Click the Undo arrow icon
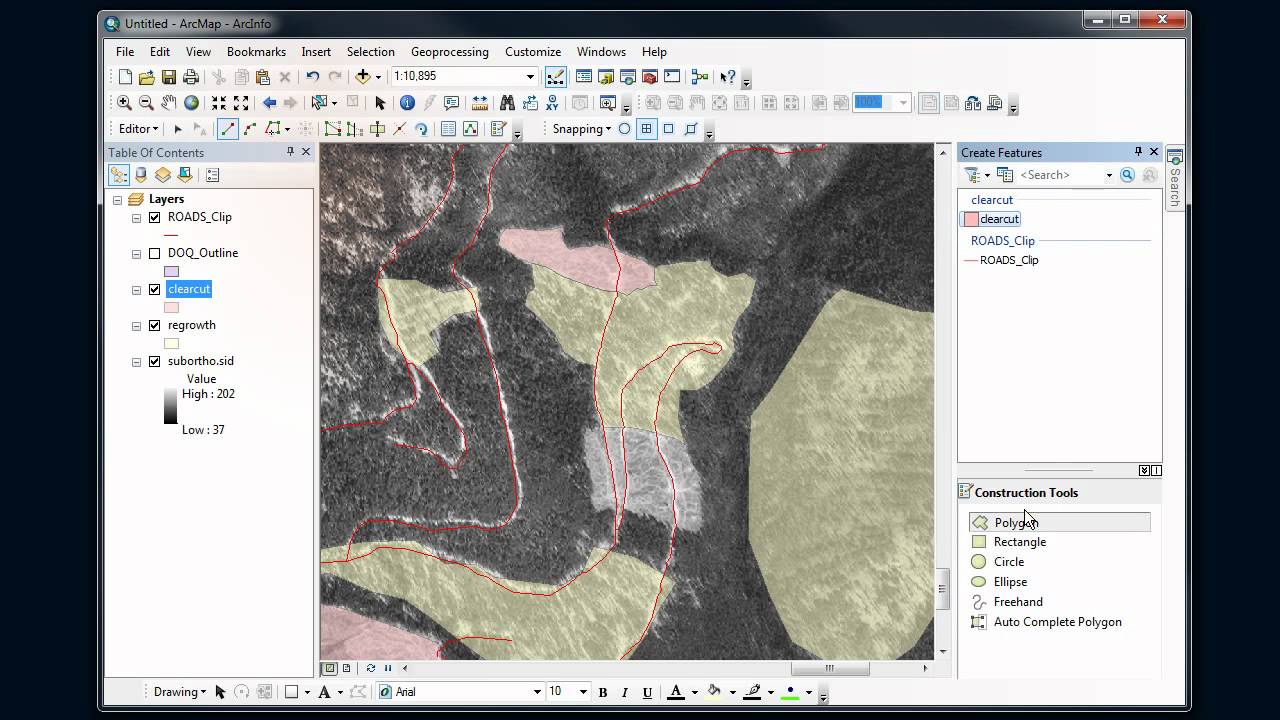1280x720 pixels. click(313, 77)
